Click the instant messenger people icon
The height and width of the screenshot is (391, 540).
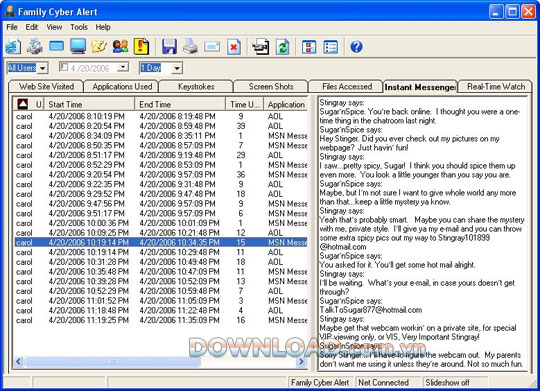point(121,47)
